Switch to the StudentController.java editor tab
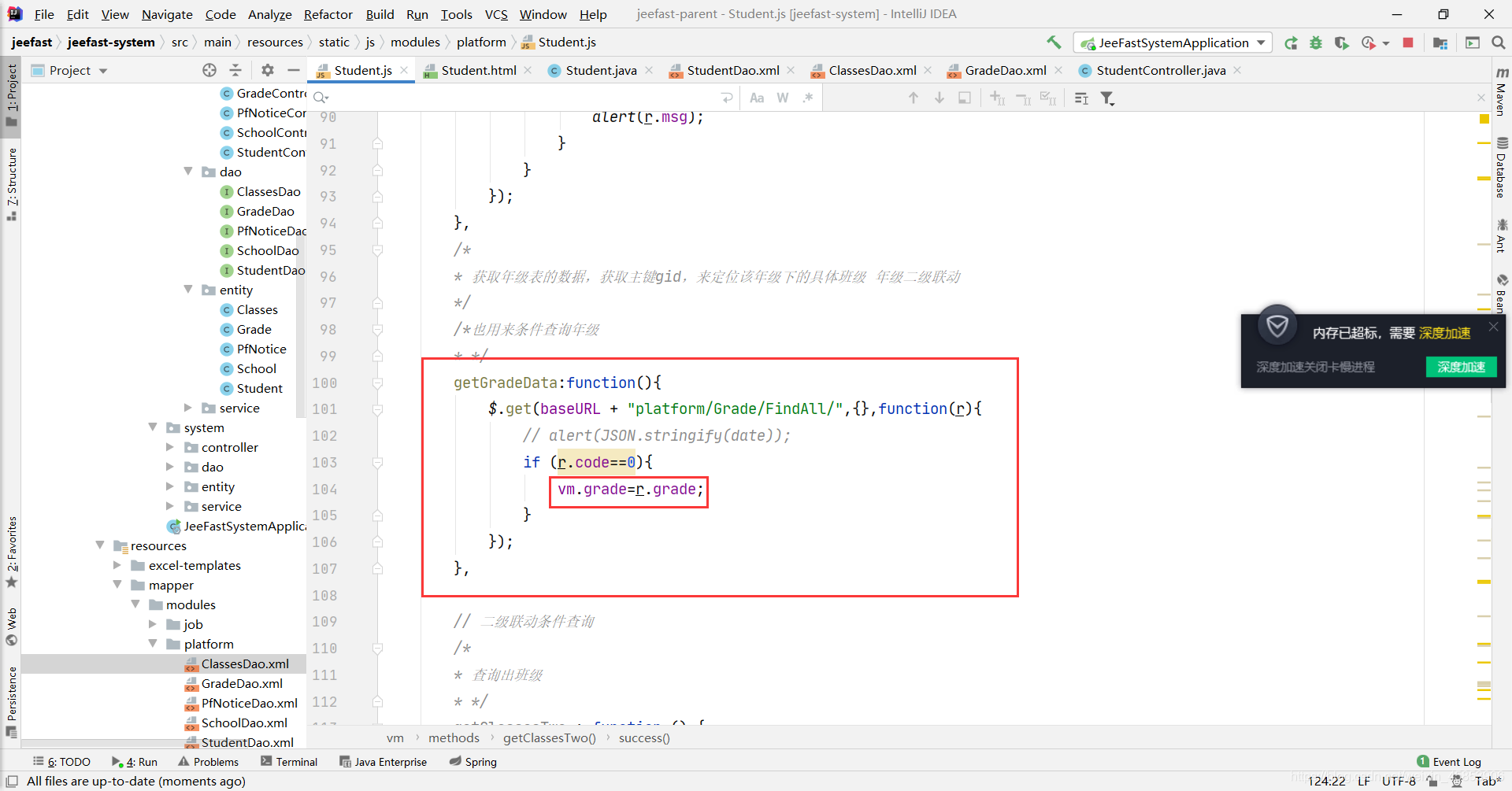Screen dimensions: 1512x791 pos(1160,70)
